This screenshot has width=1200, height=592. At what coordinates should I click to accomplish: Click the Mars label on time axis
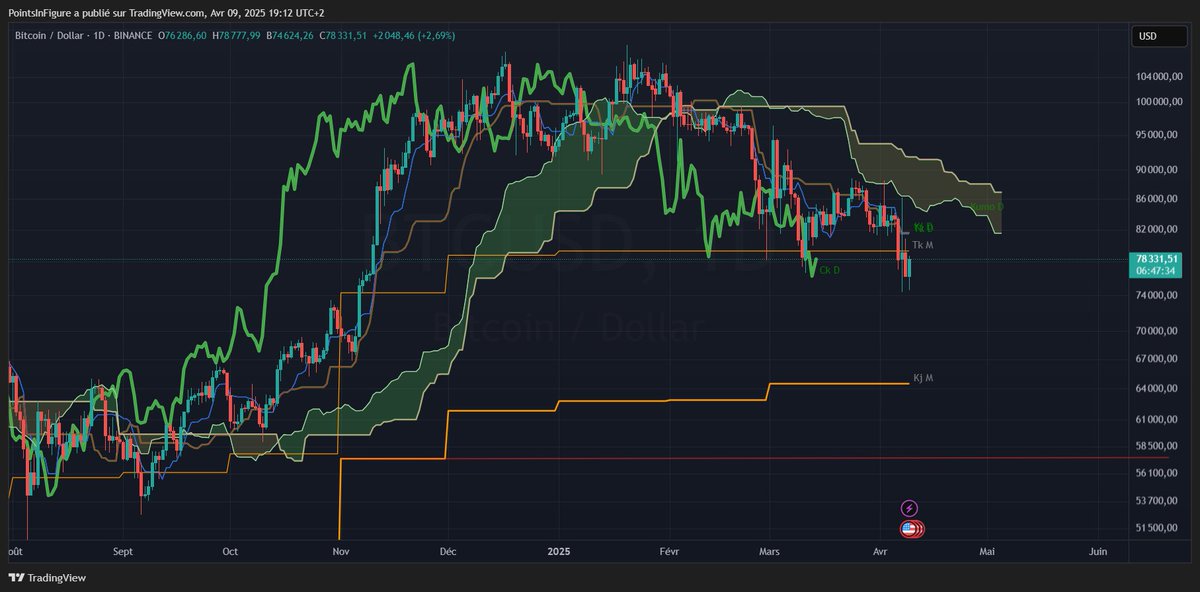point(770,551)
